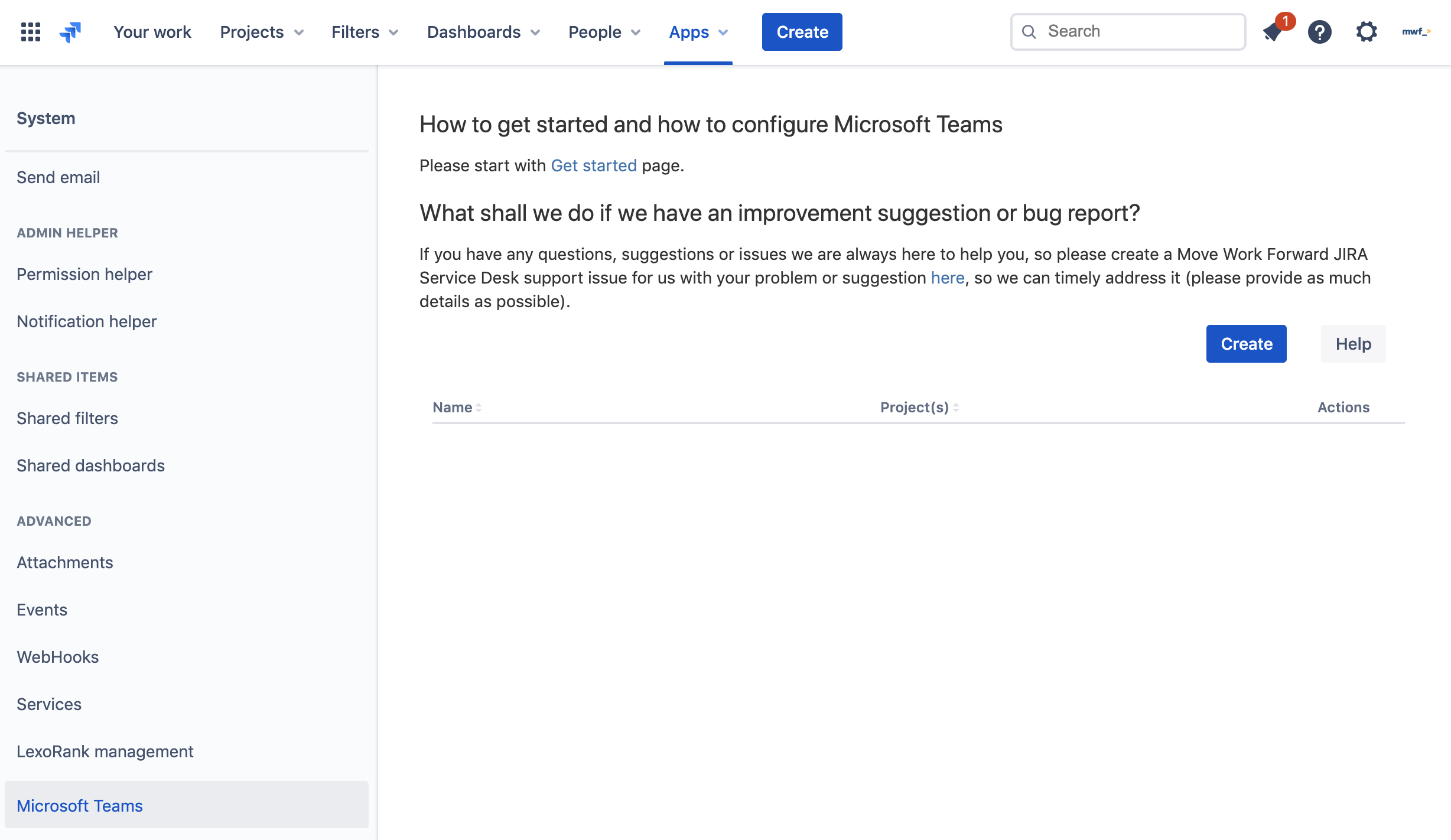
Task: Click the blue Create button beside Help
Action: point(1246,344)
